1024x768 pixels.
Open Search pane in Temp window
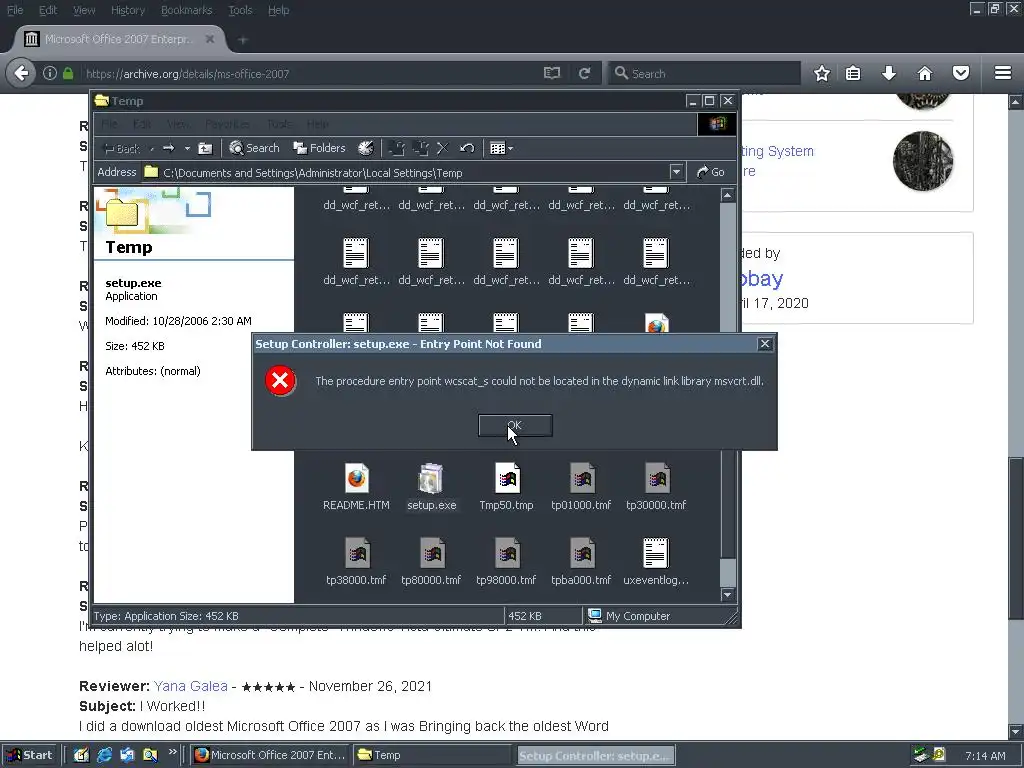pos(255,148)
